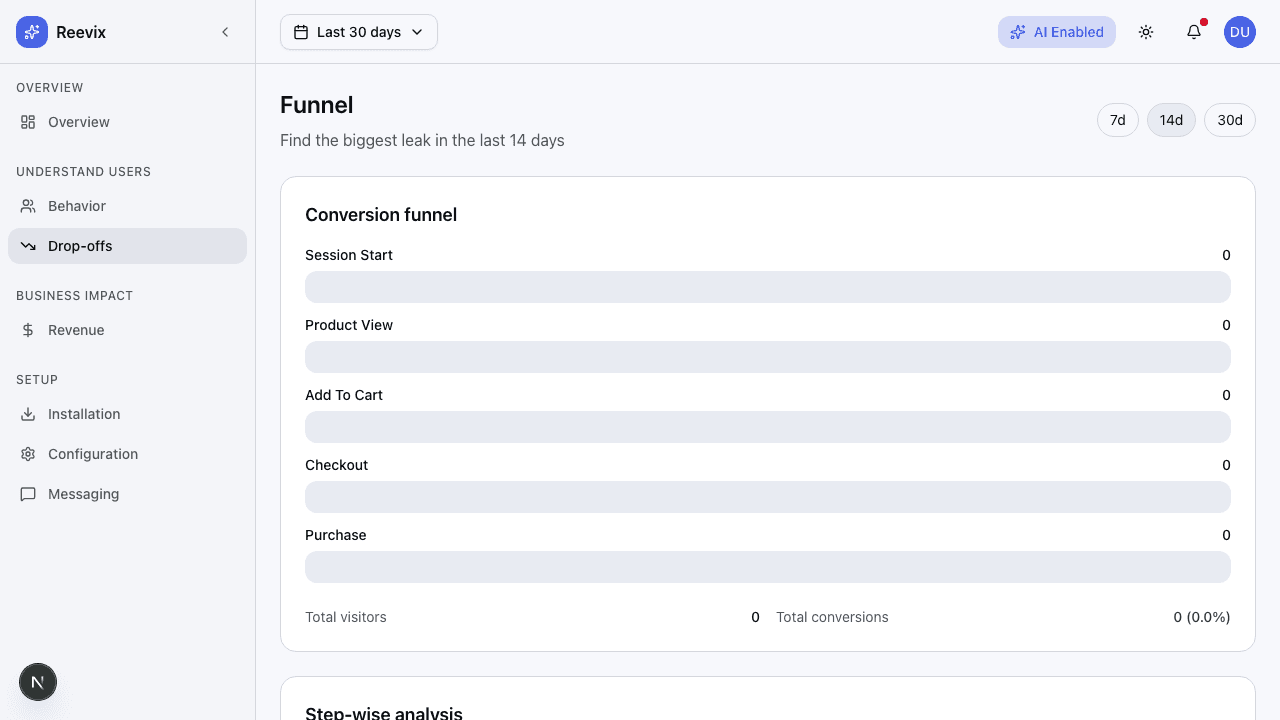The height and width of the screenshot is (720, 1280).
Task: Select the 14d time range button
Action: 1171,120
